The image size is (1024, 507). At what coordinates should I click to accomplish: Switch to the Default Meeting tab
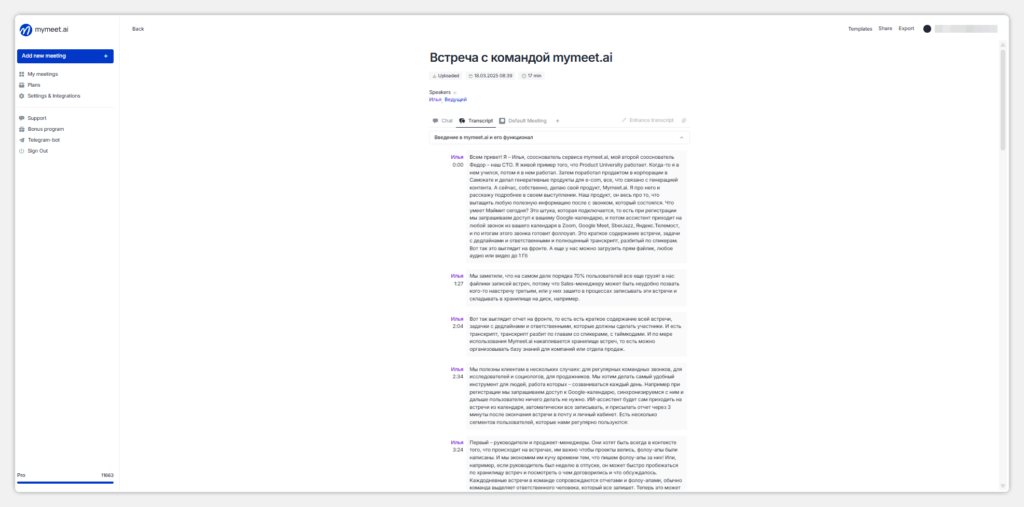(x=522, y=121)
